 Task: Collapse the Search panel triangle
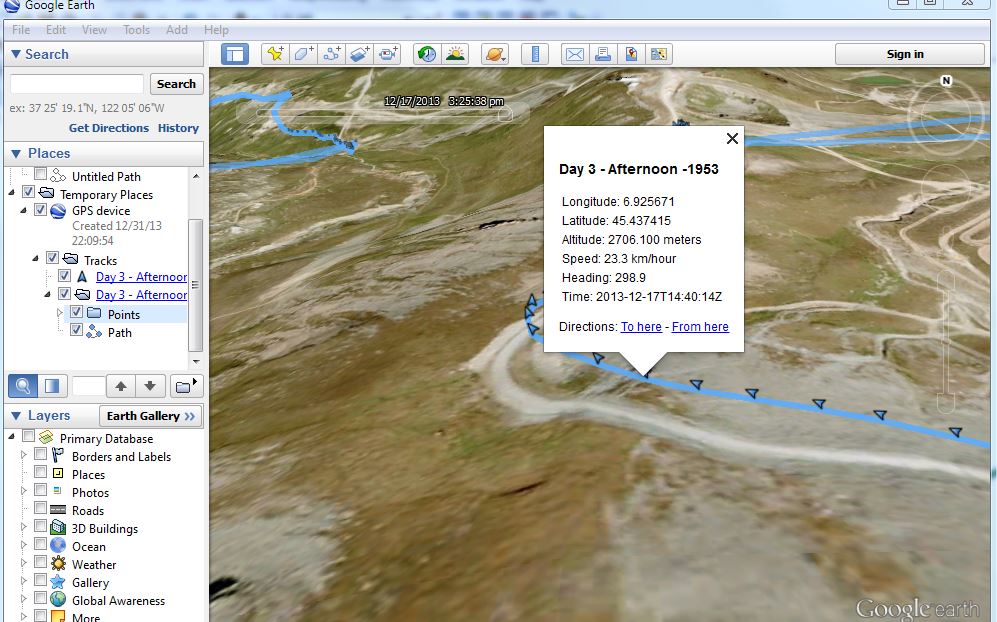(16, 55)
